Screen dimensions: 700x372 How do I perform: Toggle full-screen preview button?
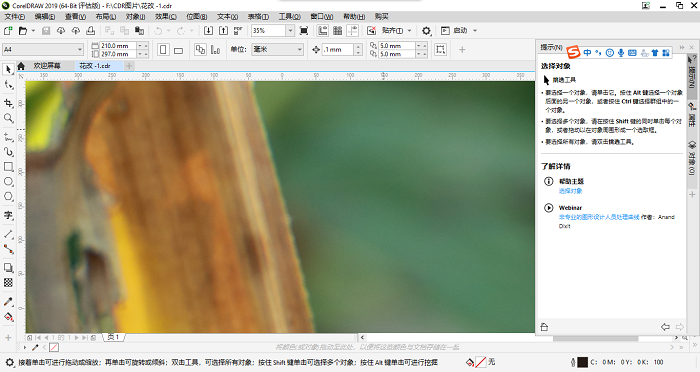(304, 30)
